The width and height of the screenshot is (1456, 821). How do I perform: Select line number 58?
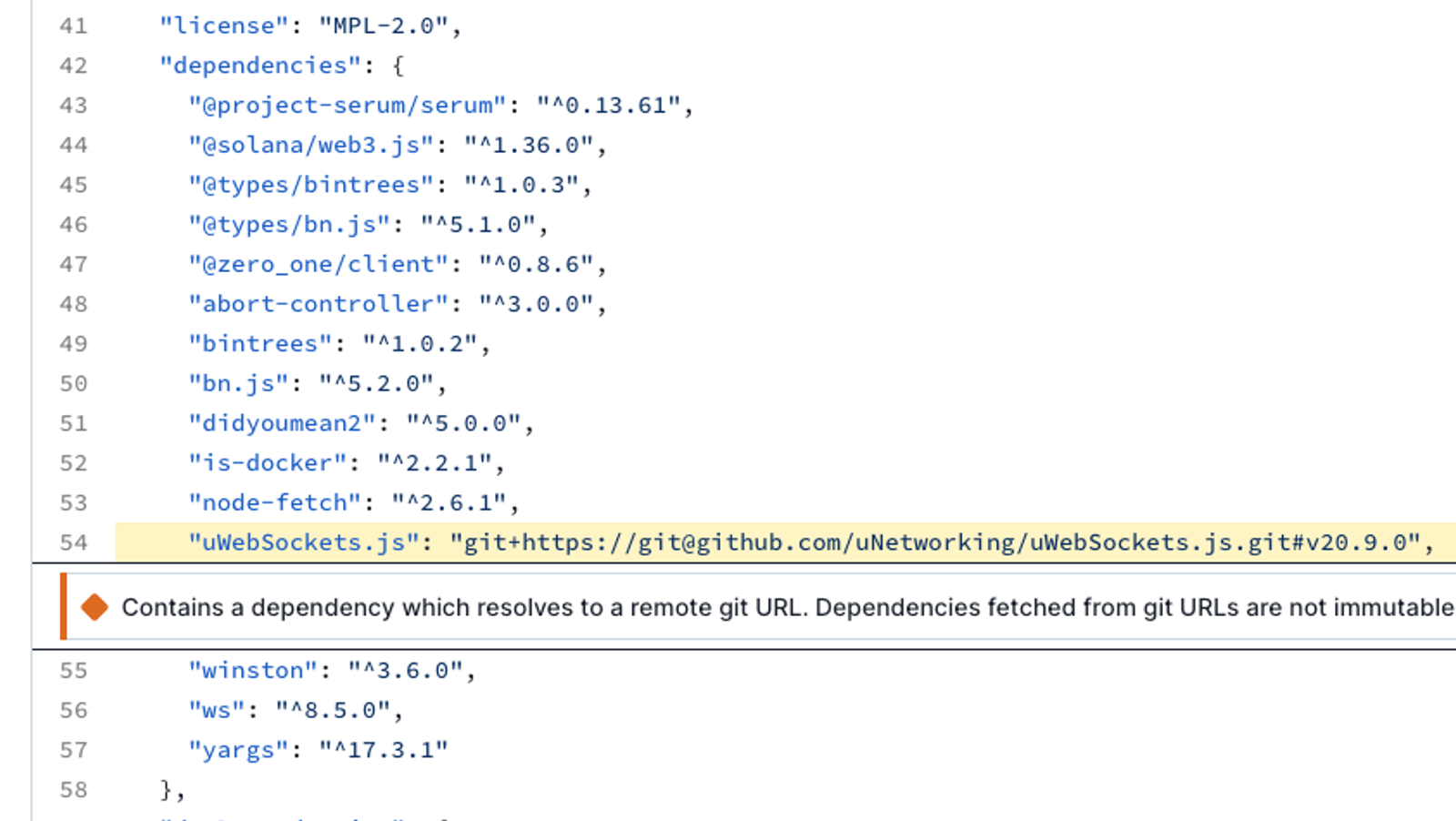[74, 790]
